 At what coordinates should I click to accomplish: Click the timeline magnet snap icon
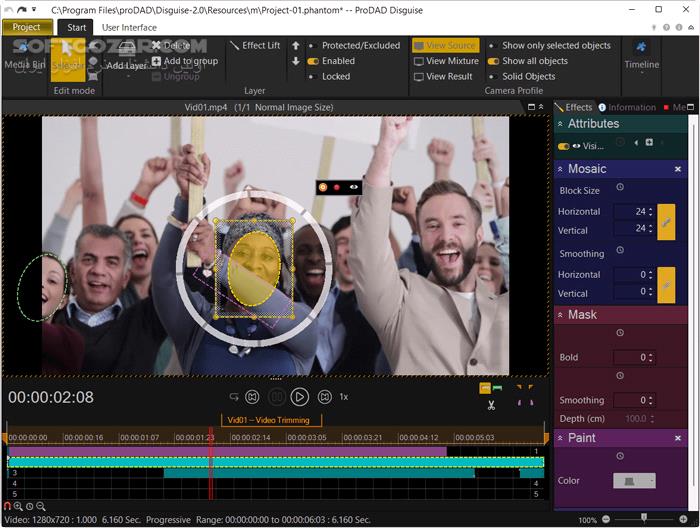point(8,506)
